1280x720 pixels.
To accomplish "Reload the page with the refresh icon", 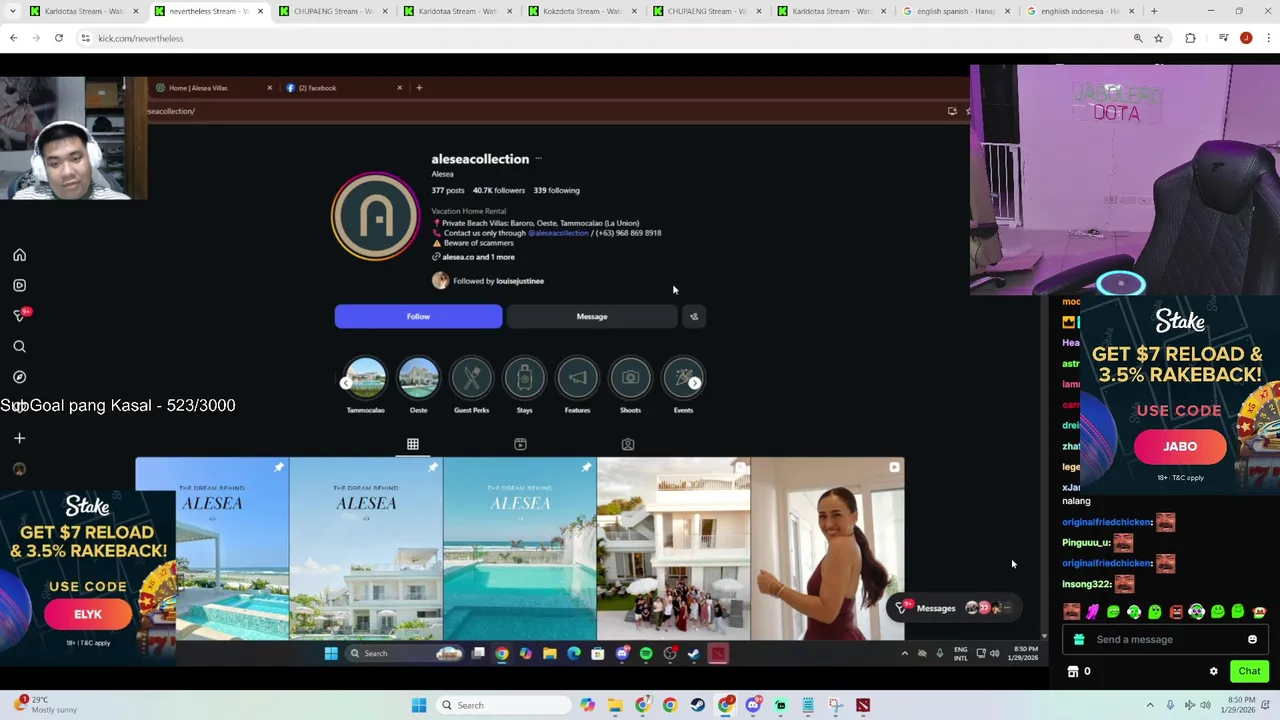I will point(59,38).
